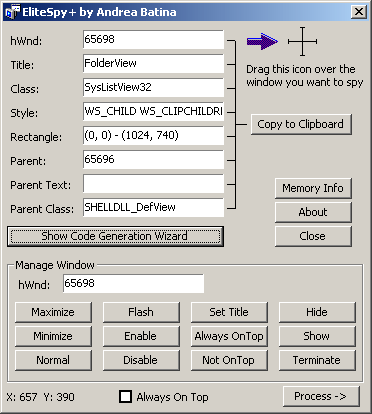Flash the managed window
Image resolution: width=372 pixels, height=414 pixels.
pyautogui.click(x=141, y=312)
